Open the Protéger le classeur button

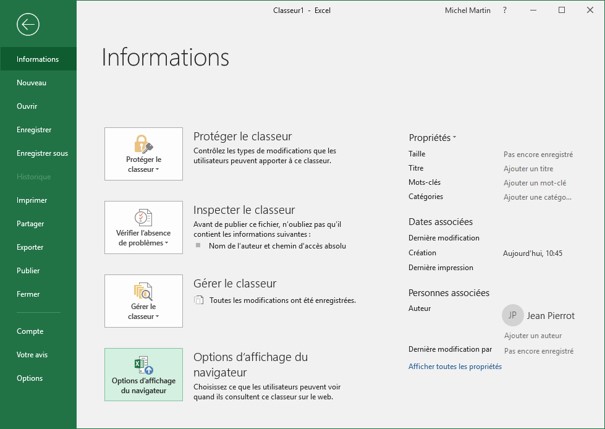point(143,154)
